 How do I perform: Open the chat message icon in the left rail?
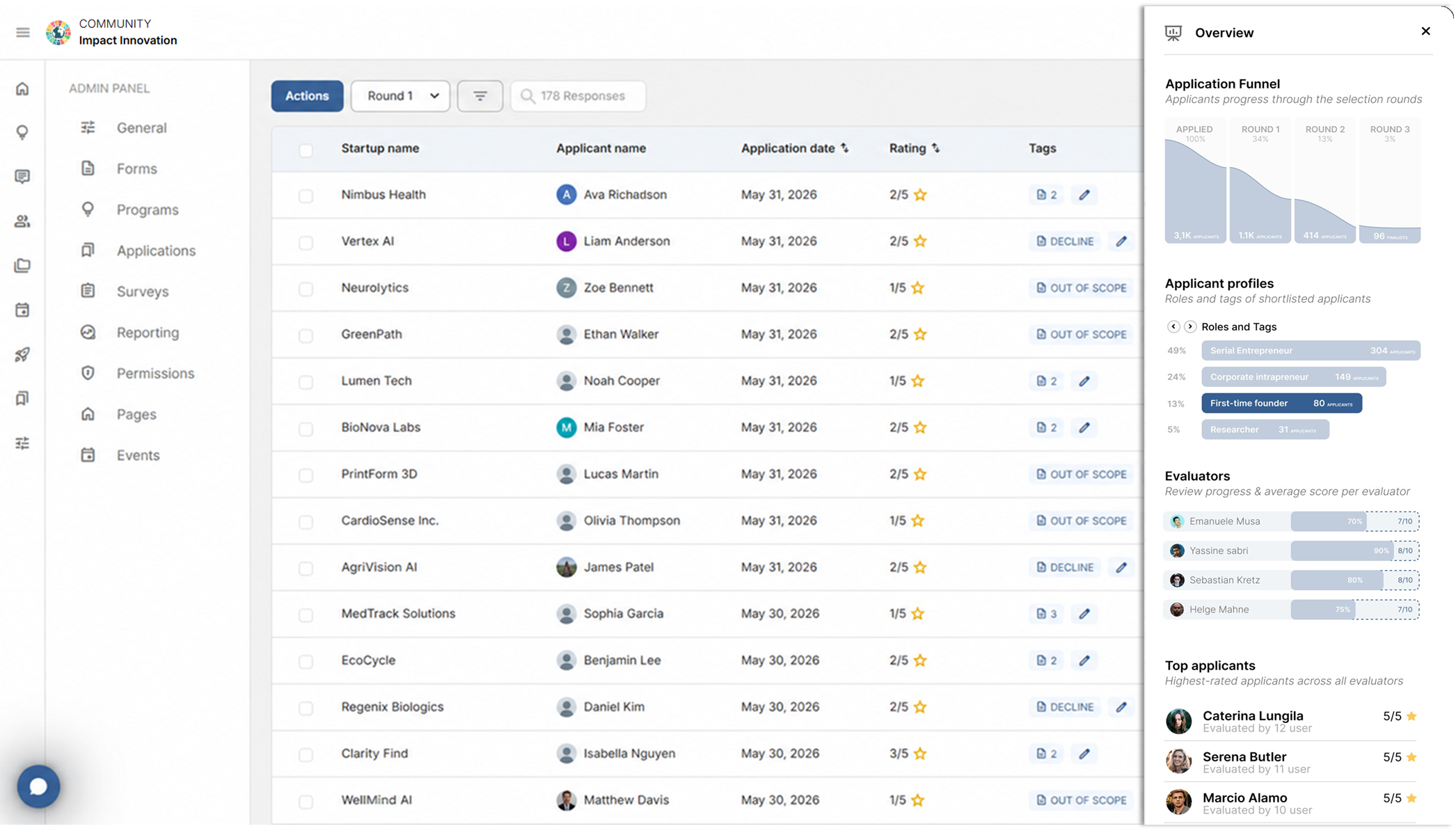pyautogui.click(x=22, y=177)
